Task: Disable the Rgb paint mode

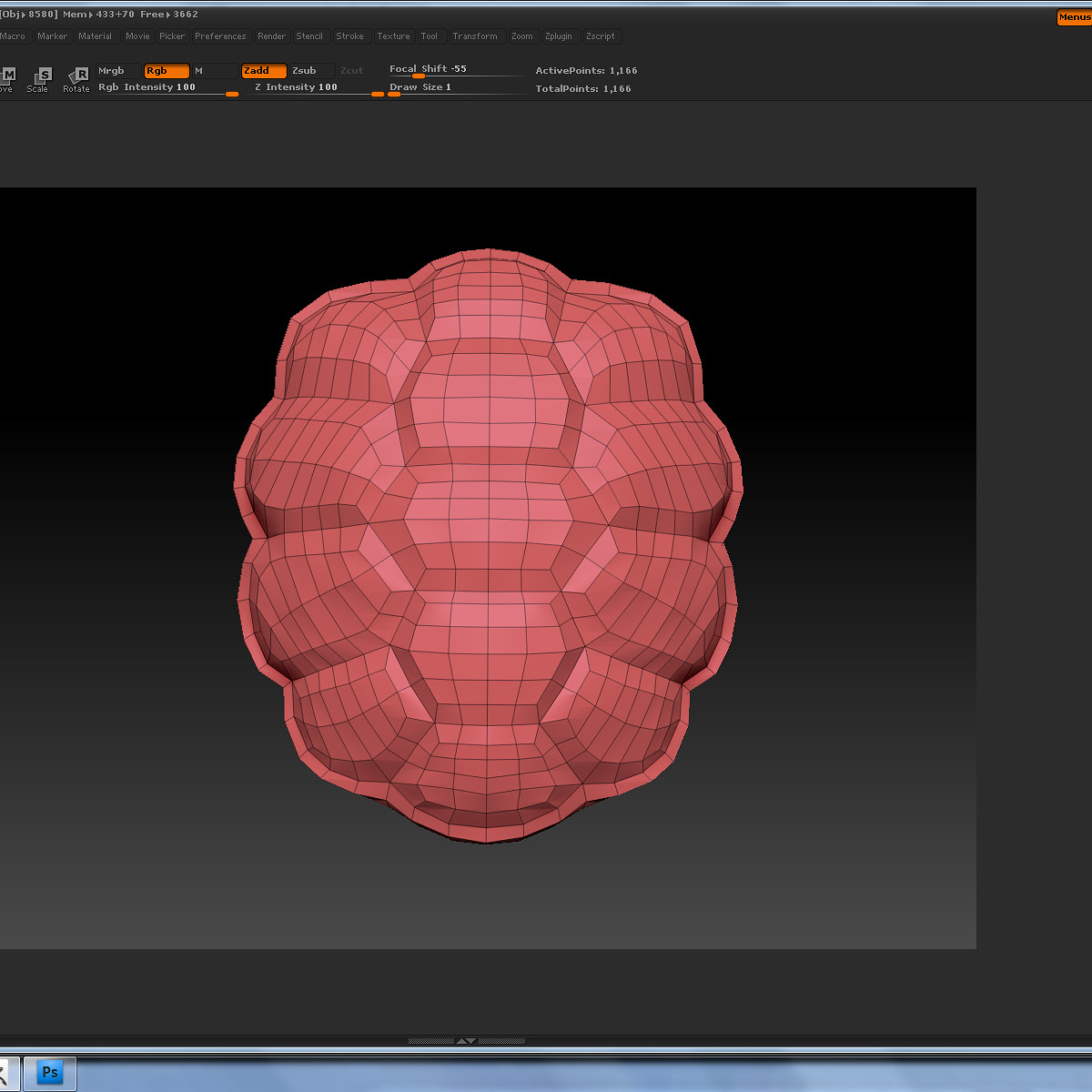Action: click(167, 71)
